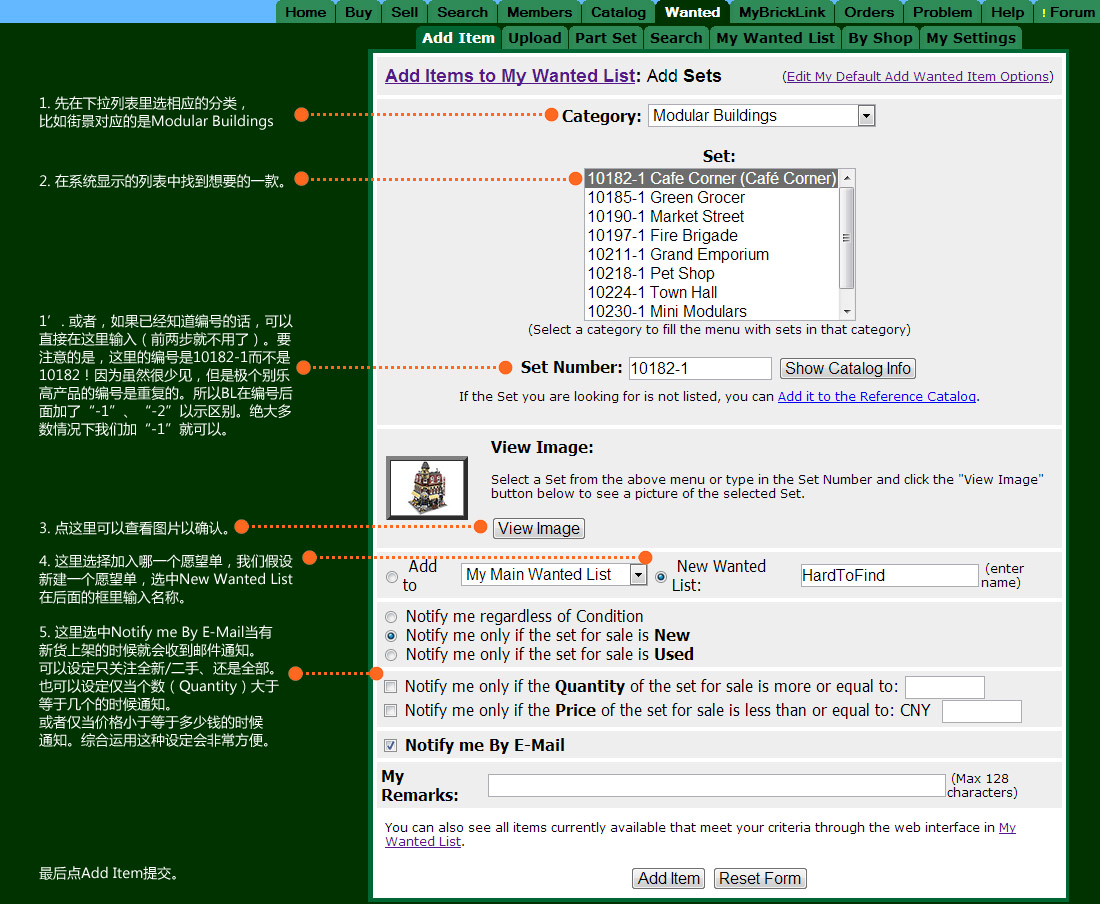The image size is (1100, 904).
Task: Check the Quantity notification checkbox
Action: tap(390, 687)
